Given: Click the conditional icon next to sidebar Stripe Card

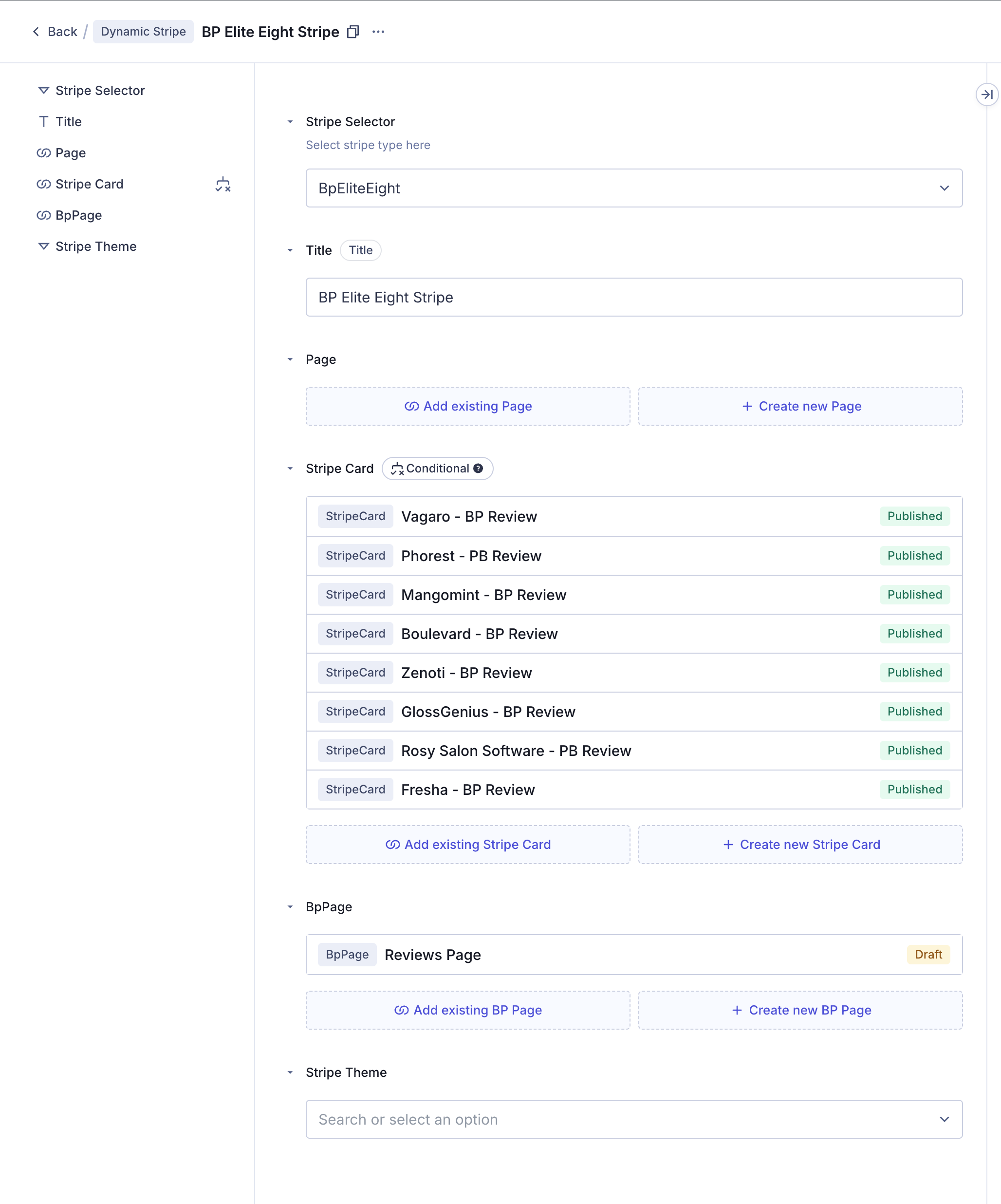Looking at the screenshot, I should click(223, 185).
